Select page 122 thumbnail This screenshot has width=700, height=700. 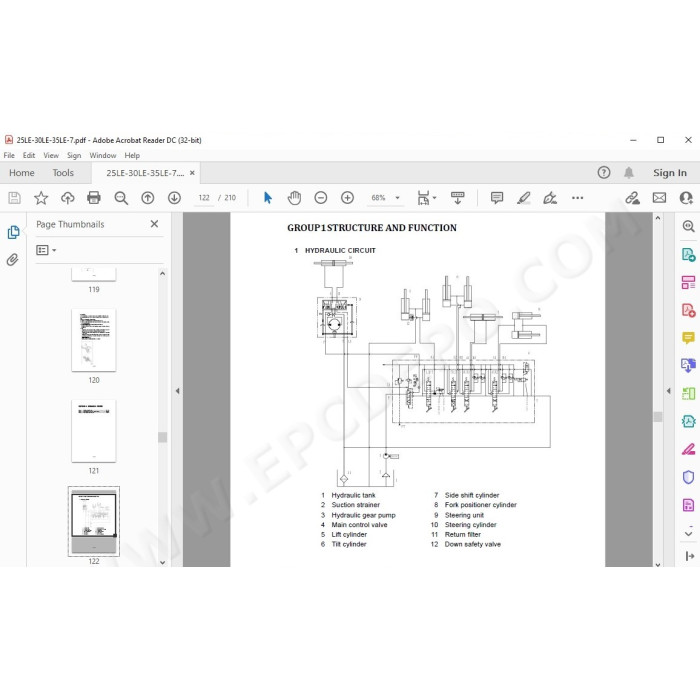click(94, 521)
